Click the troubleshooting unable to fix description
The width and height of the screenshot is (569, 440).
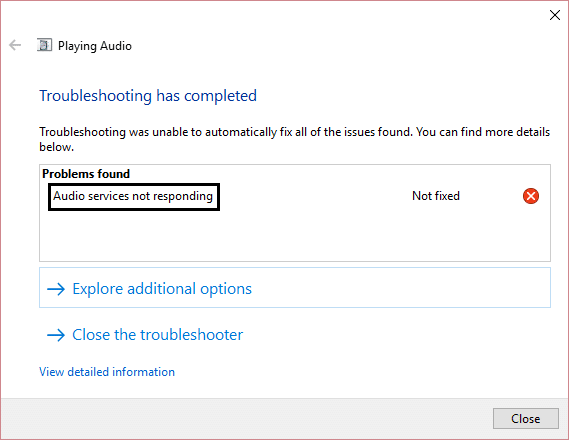(x=294, y=139)
